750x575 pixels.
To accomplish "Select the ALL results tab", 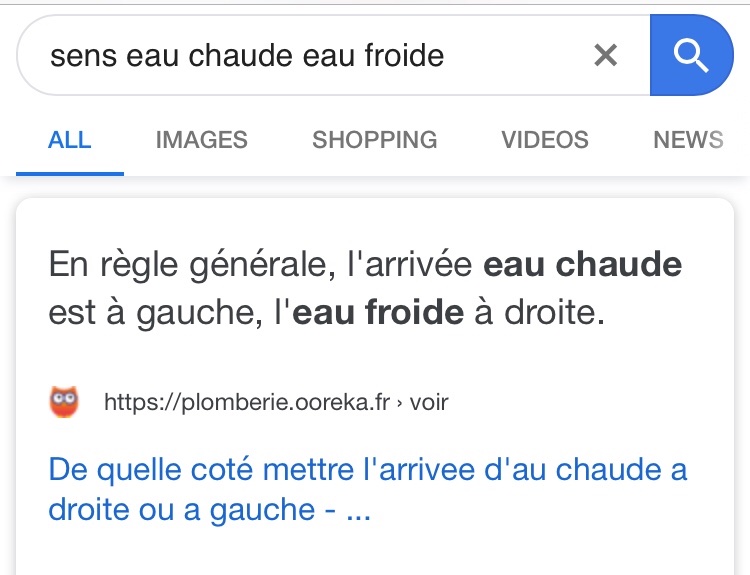I will coord(70,140).
